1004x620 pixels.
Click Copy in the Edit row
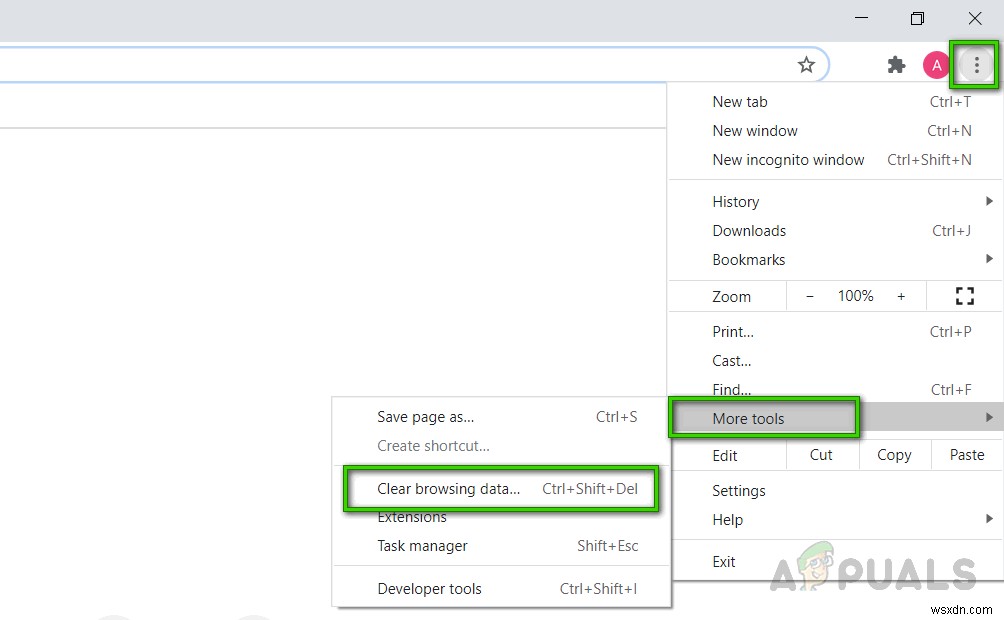tap(894, 455)
